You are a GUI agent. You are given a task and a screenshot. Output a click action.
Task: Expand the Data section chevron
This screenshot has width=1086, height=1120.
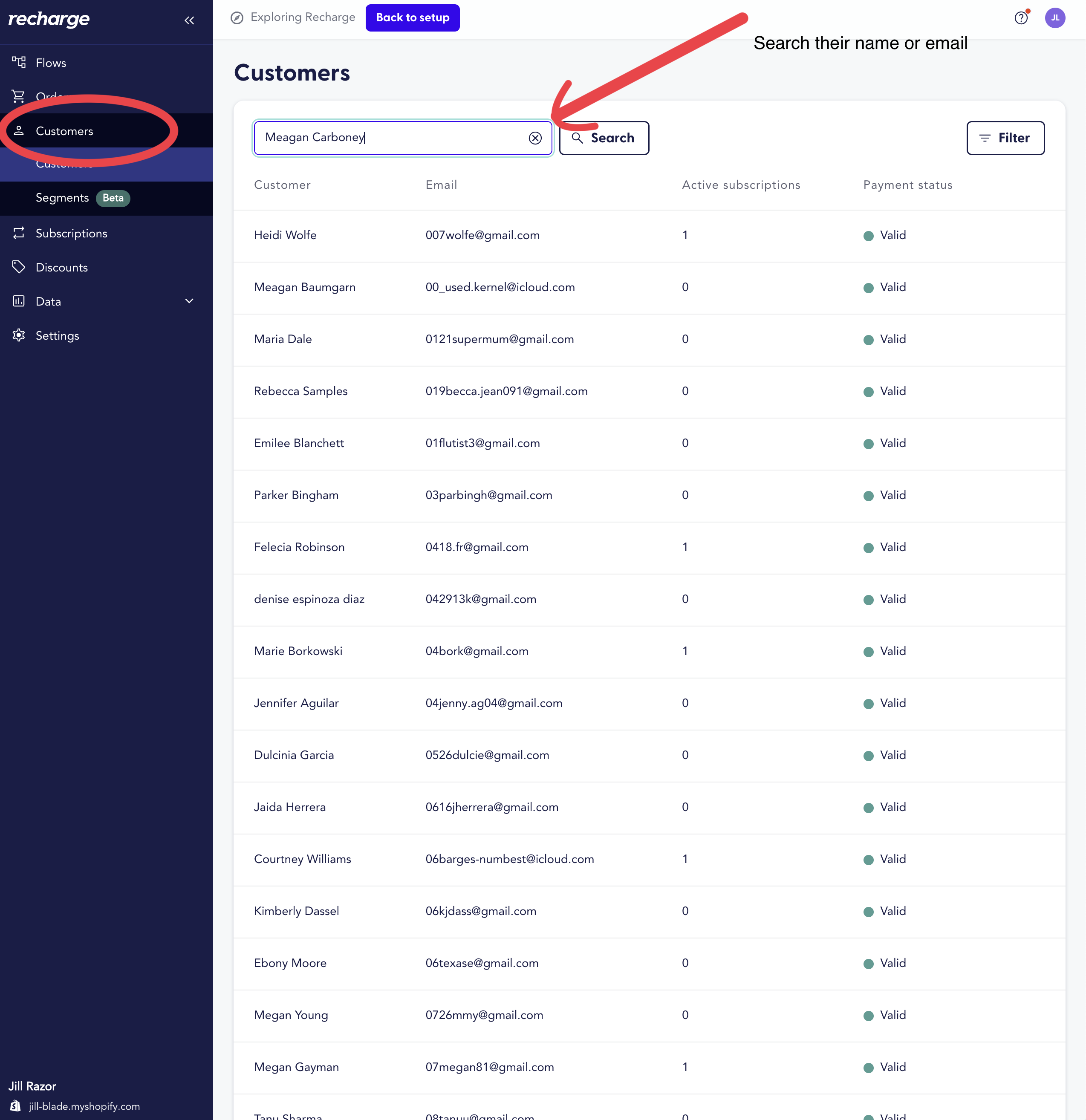[x=189, y=301]
